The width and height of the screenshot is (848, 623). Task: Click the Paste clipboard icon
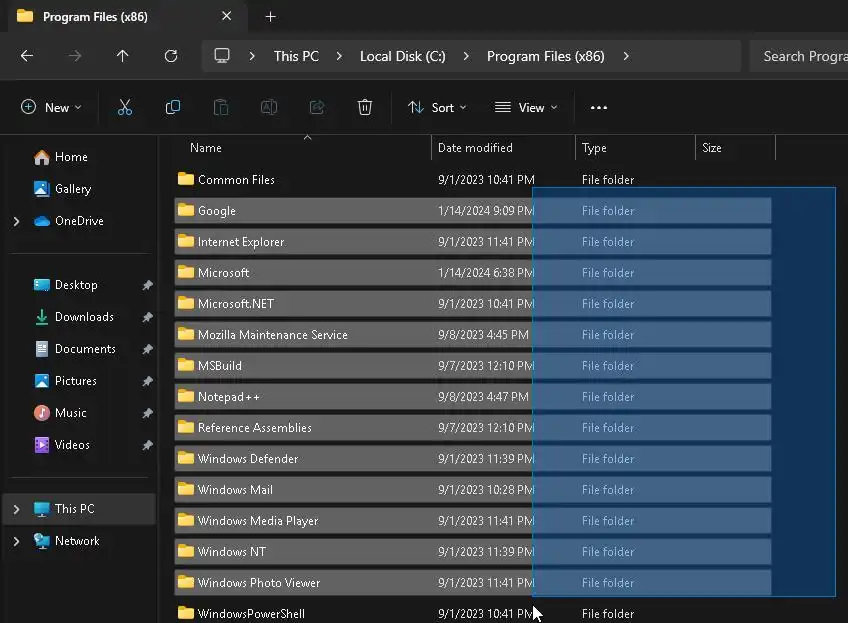pos(221,107)
